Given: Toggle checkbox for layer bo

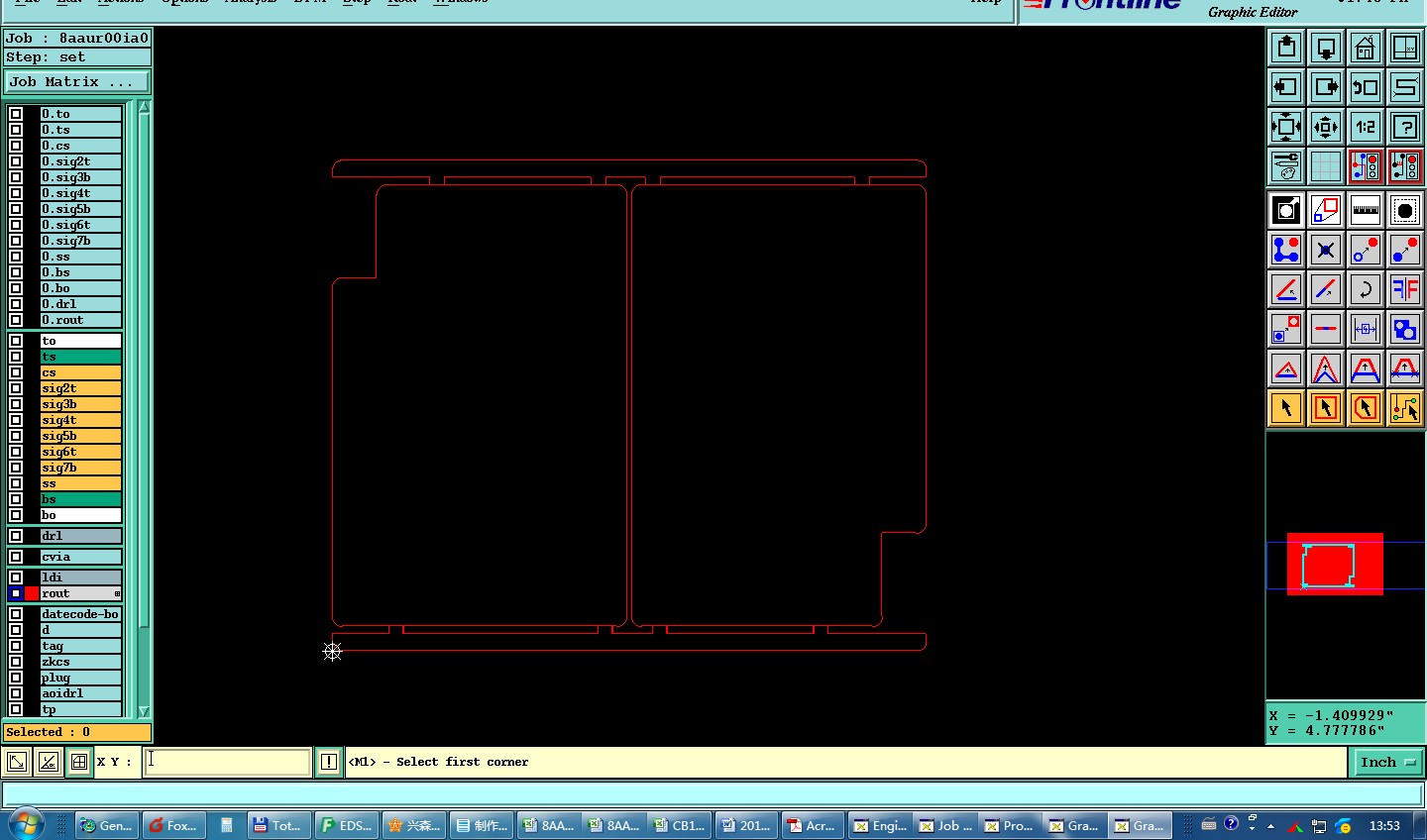Looking at the screenshot, I should click(16, 515).
